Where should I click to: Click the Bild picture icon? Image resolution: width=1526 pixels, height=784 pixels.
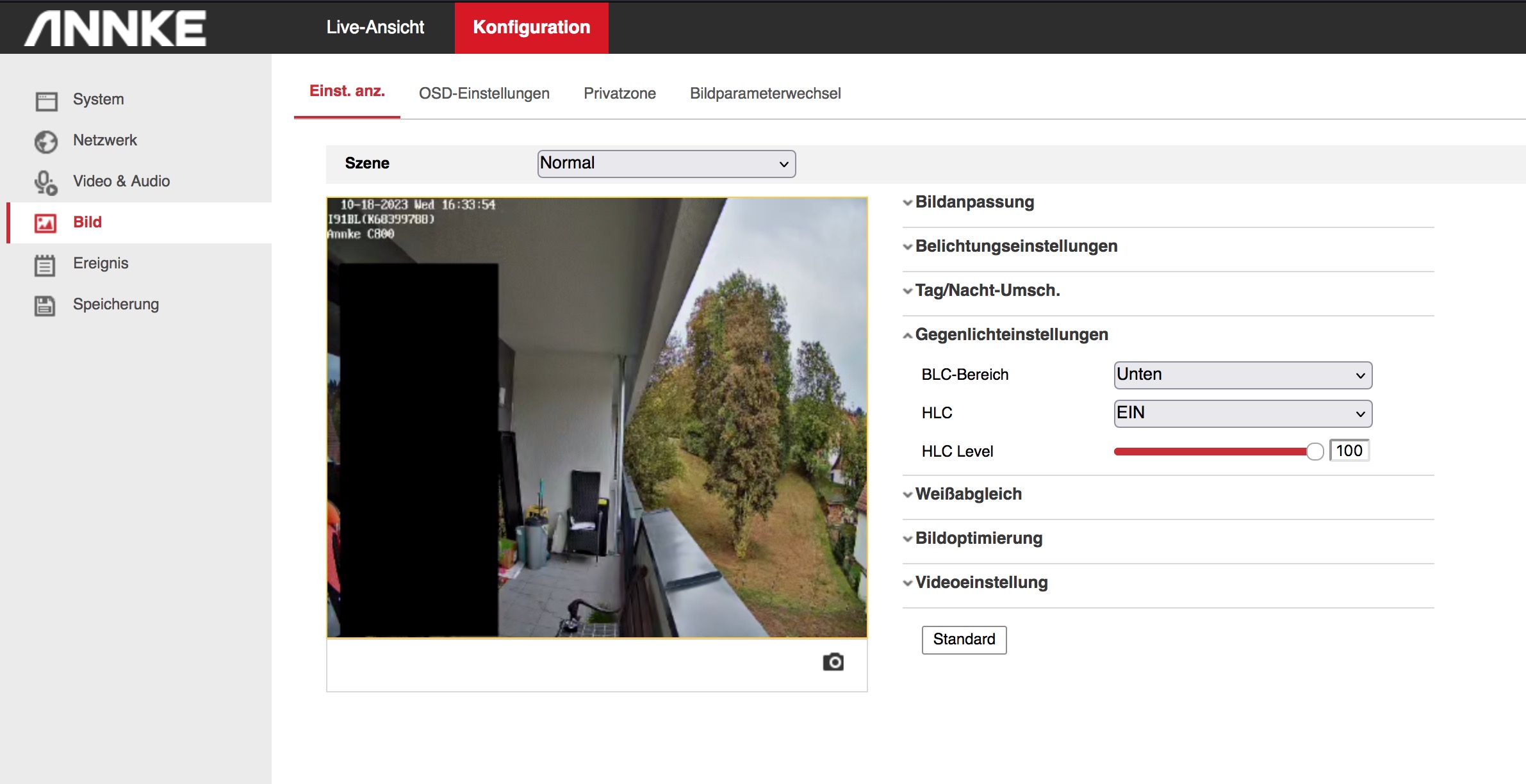point(45,223)
